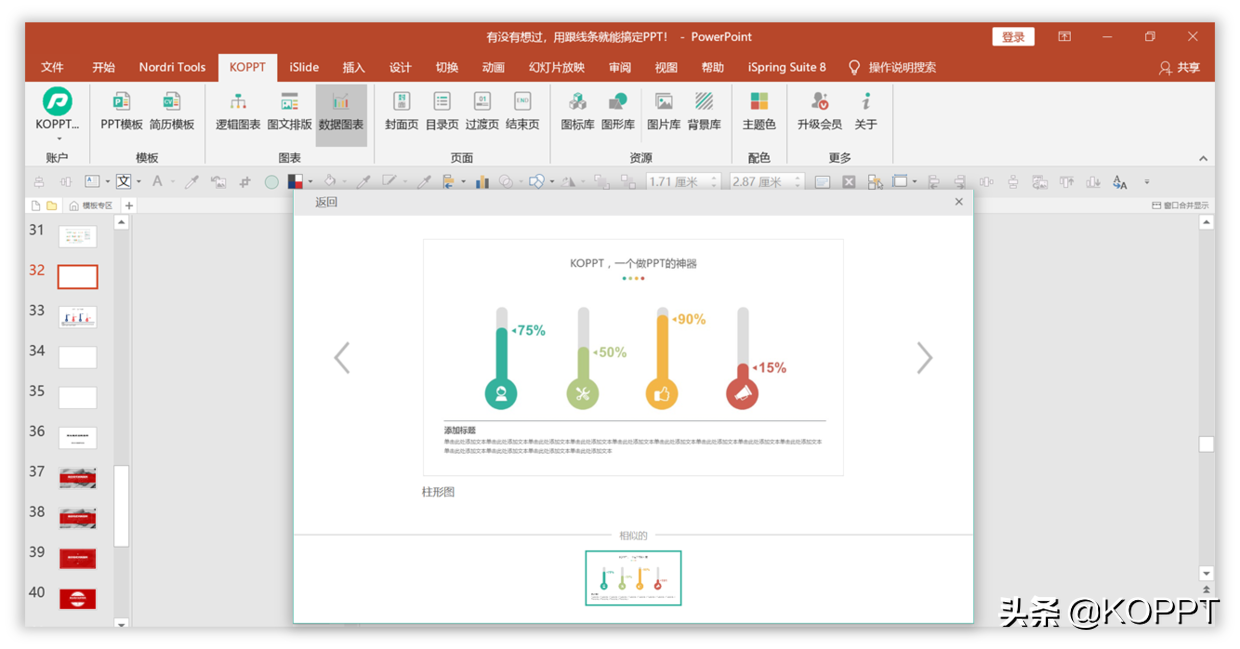The width and height of the screenshot is (1240, 649).
Task: Select slide 31 thumbnail
Action: point(77,236)
